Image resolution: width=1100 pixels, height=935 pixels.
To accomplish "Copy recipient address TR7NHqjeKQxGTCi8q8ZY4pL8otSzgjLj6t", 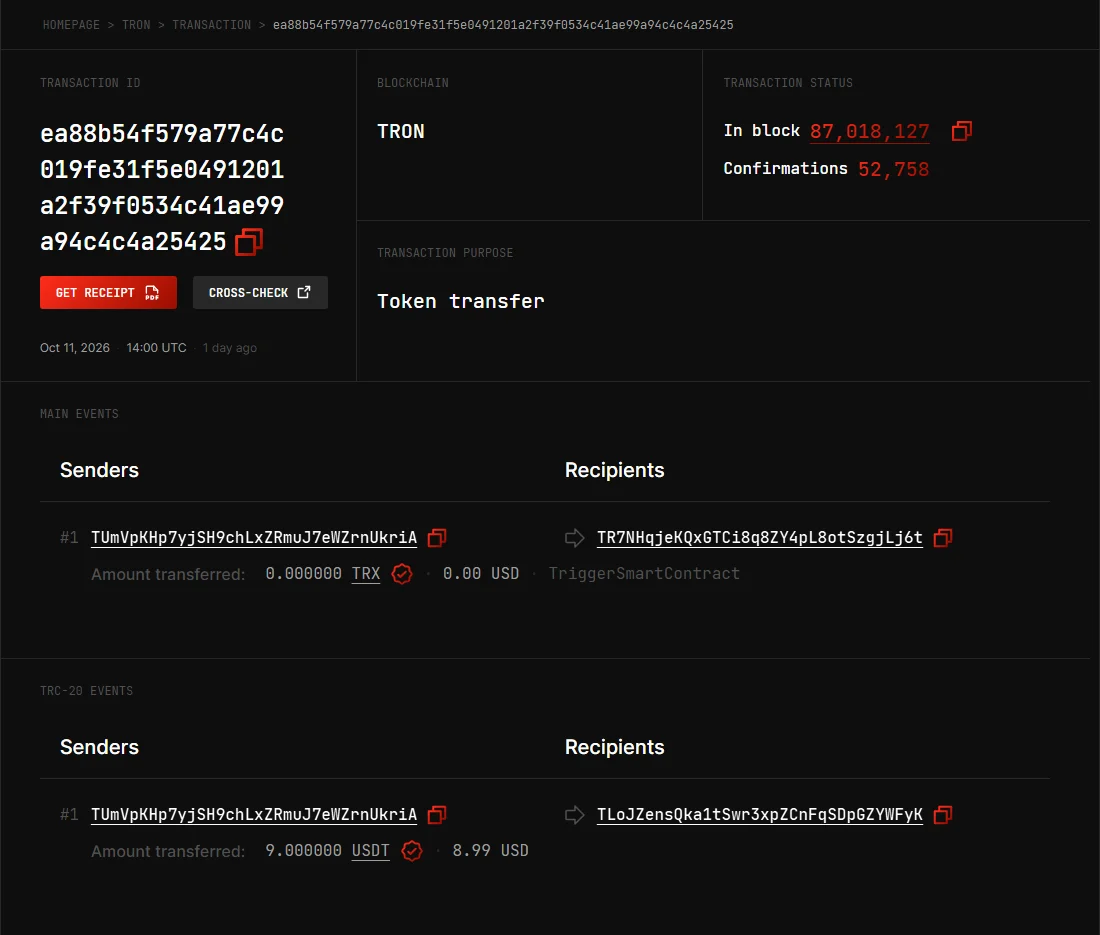I will click(943, 538).
